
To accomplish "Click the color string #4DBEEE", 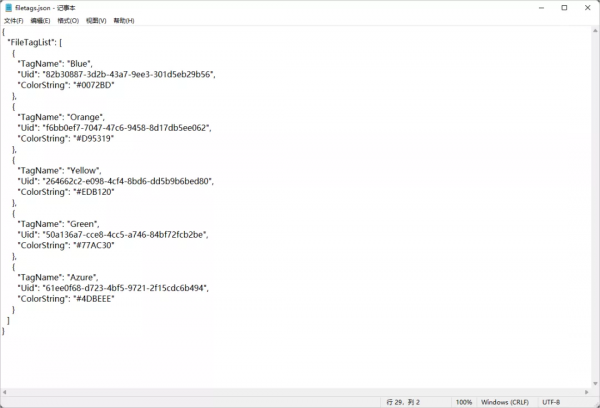I will [94, 299].
